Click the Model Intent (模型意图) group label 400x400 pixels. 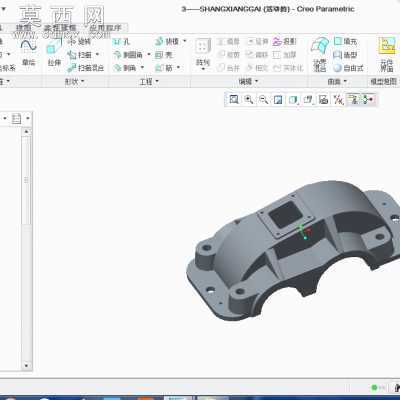pos(384,81)
